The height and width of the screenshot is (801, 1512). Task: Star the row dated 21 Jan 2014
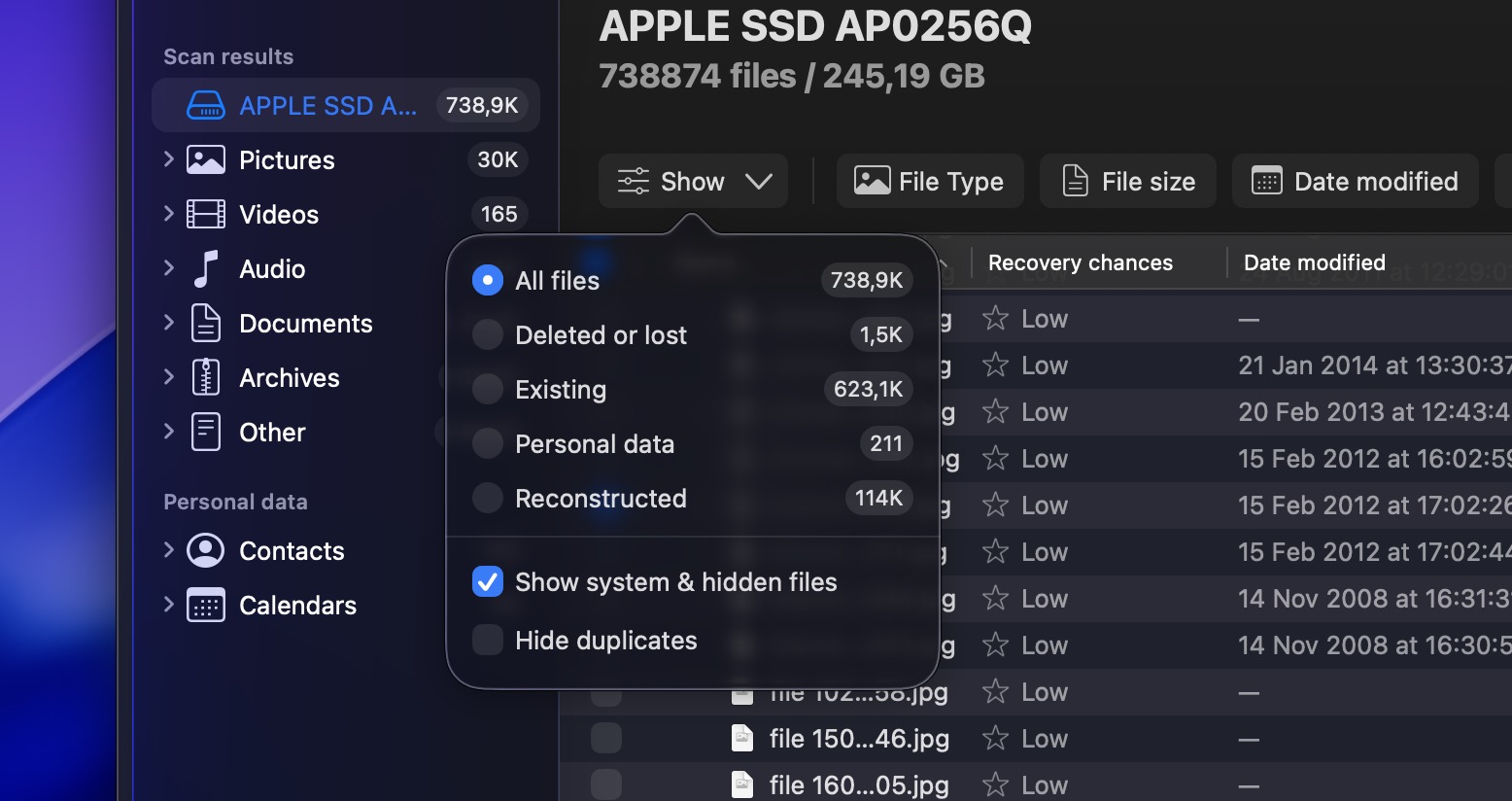(x=995, y=366)
